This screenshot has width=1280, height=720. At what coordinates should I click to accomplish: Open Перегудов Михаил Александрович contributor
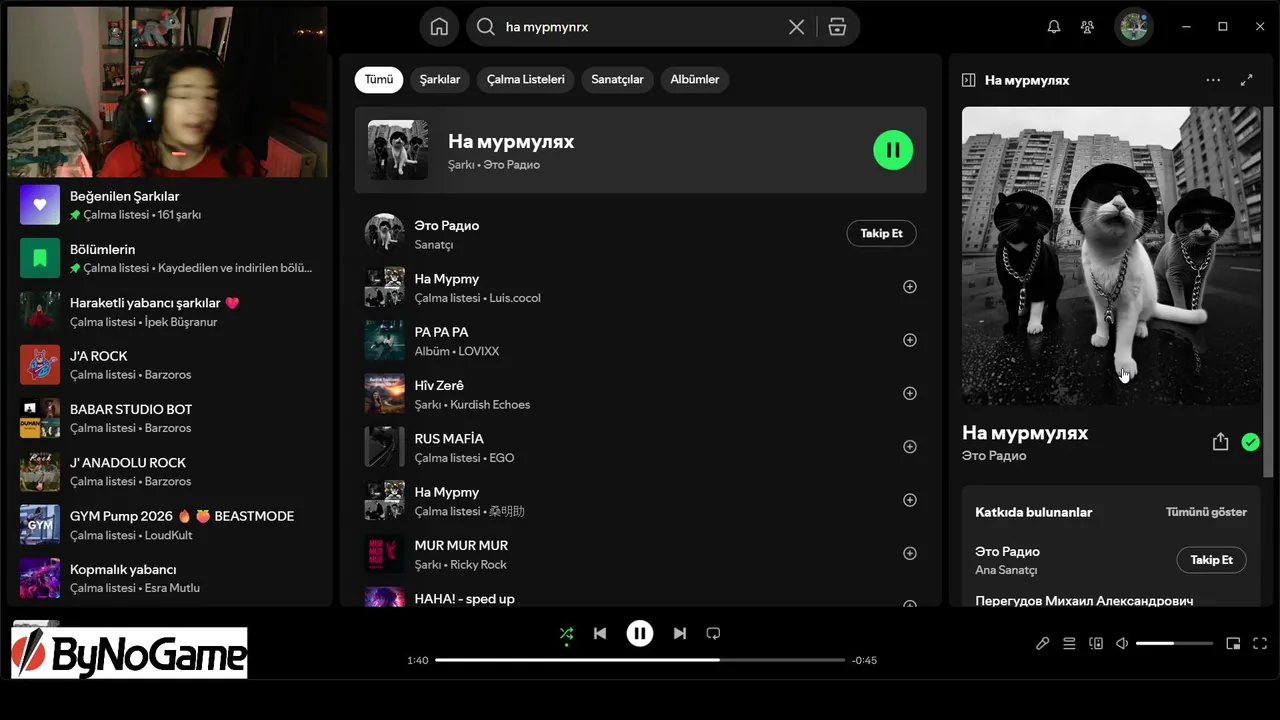[1084, 600]
